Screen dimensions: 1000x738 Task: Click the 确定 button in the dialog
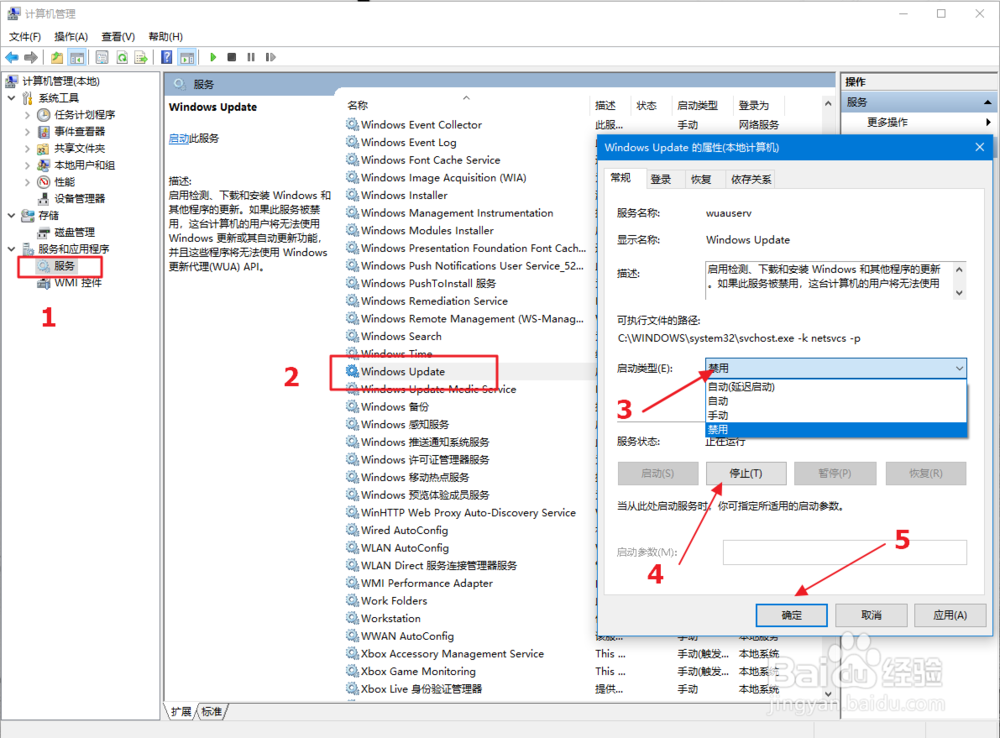791,615
